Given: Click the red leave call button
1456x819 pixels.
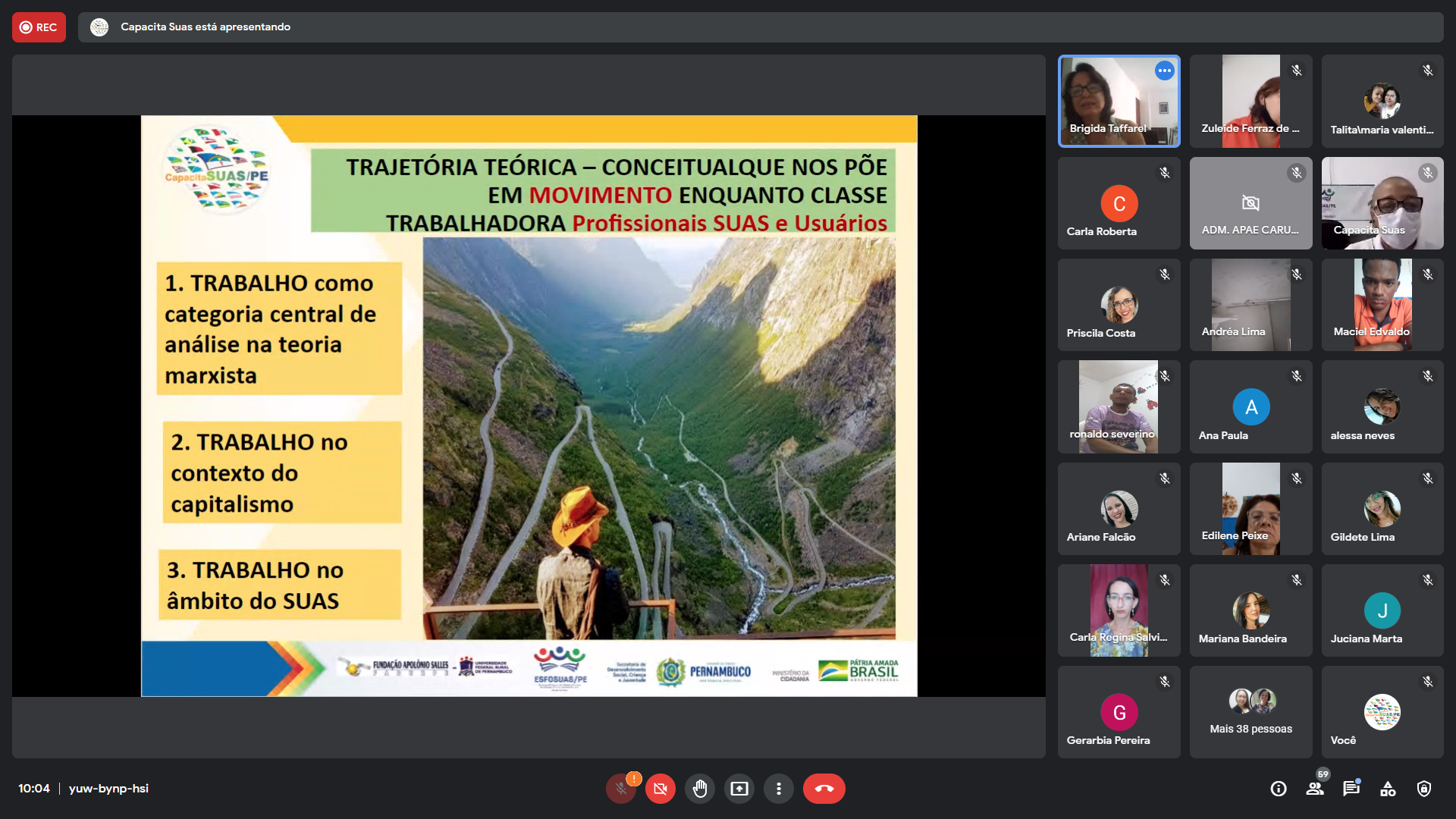Looking at the screenshot, I should coord(824,789).
